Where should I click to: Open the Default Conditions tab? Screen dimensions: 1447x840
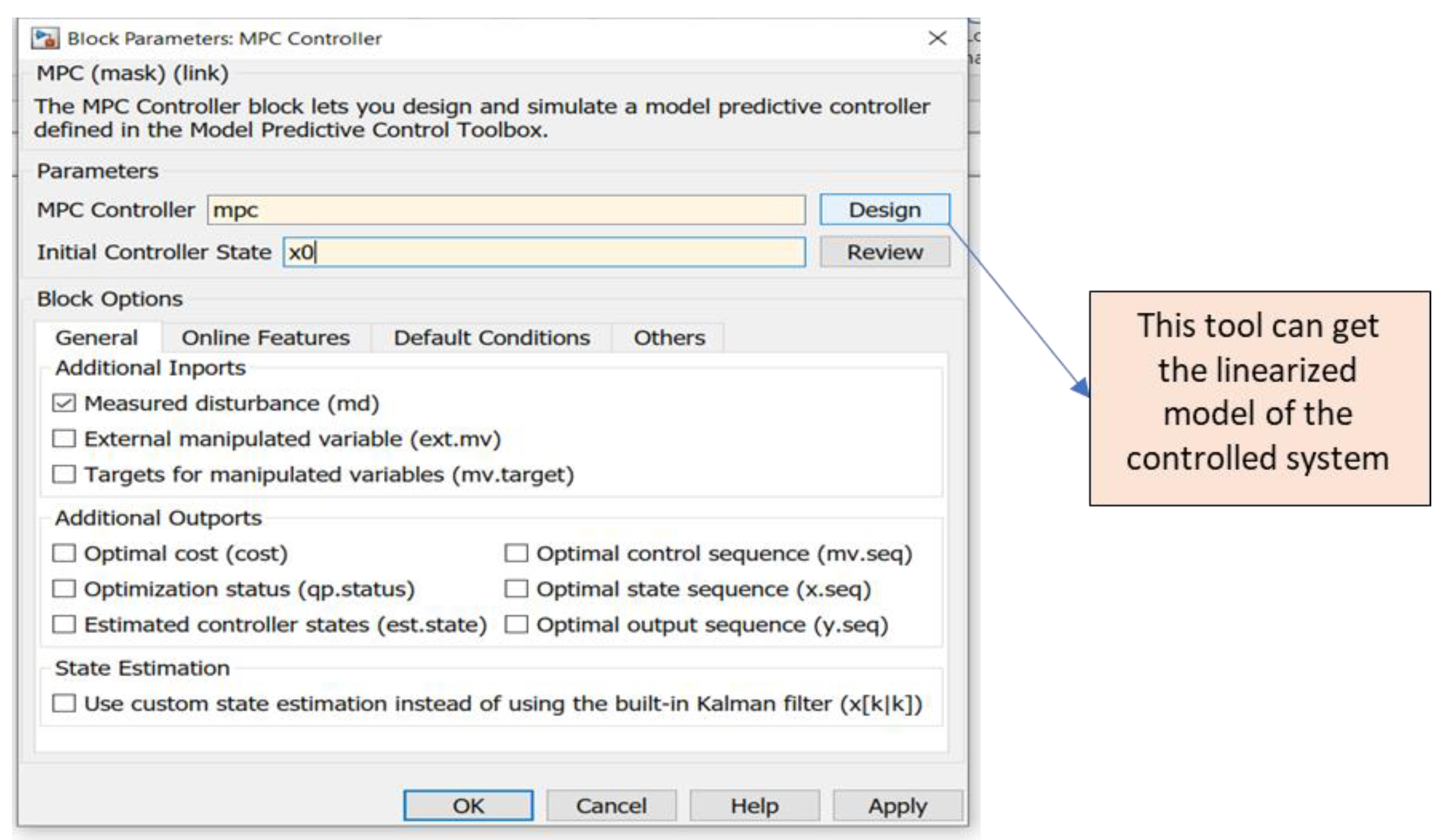click(x=492, y=338)
